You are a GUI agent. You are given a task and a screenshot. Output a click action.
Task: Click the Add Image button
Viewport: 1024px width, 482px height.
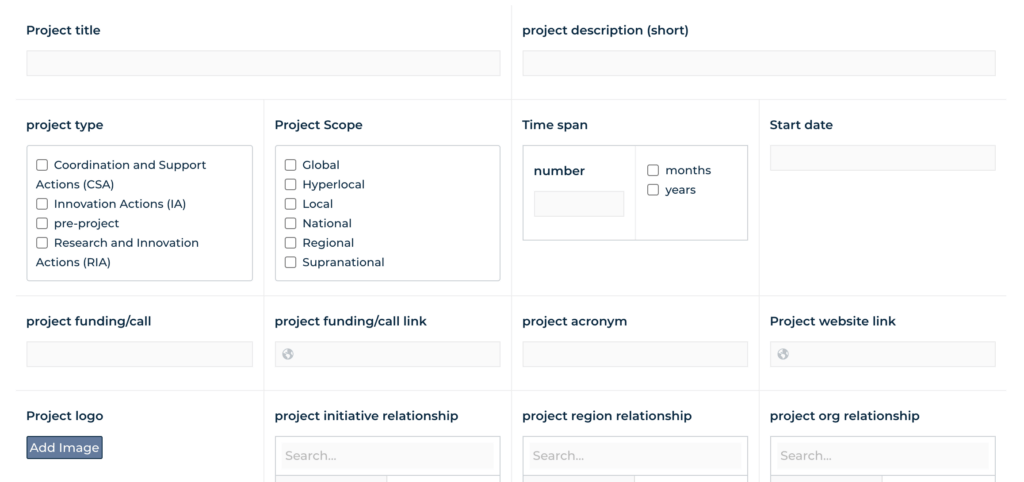(x=65, y=447)
